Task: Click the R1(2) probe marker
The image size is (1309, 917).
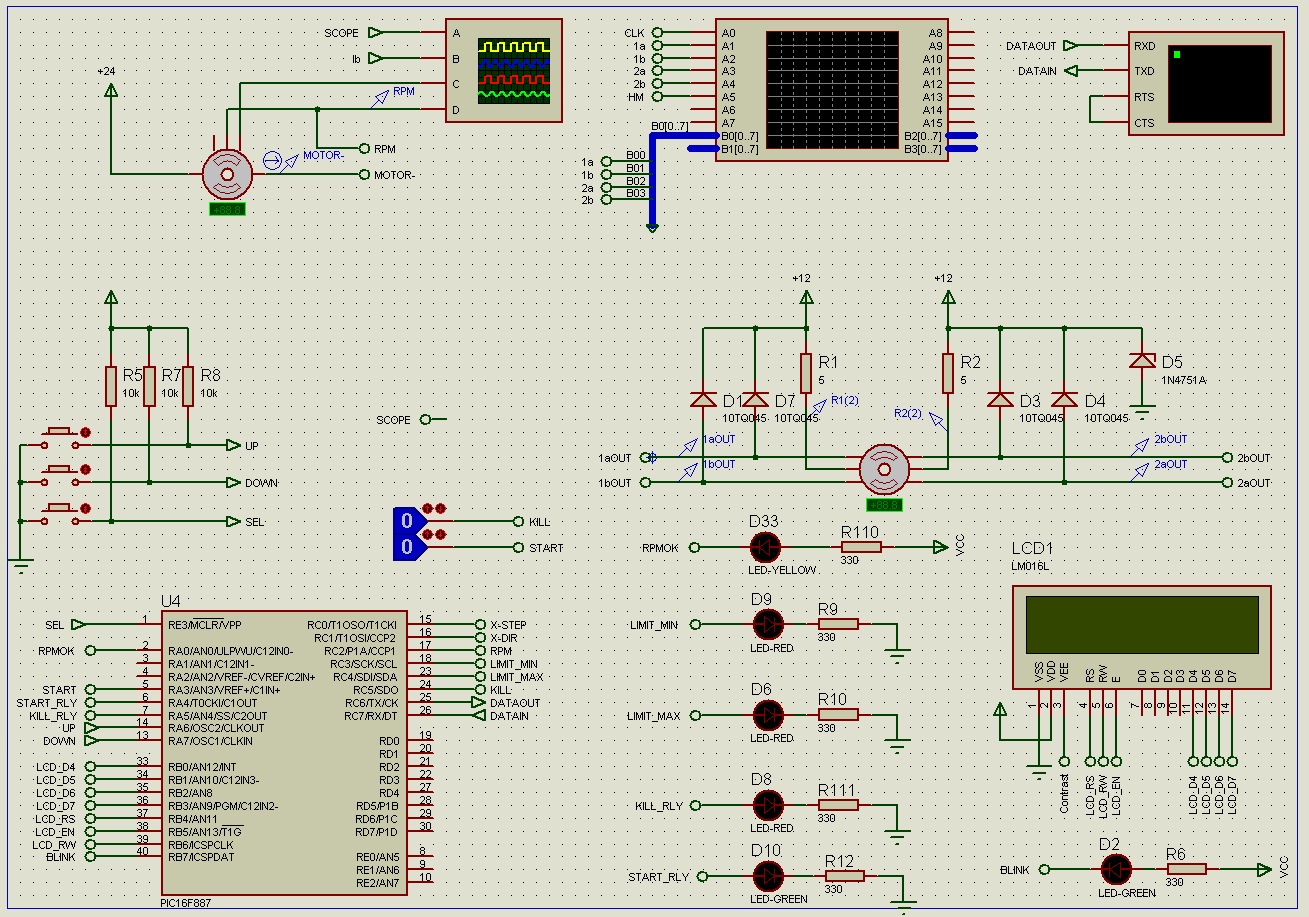Action: (821, 405)
